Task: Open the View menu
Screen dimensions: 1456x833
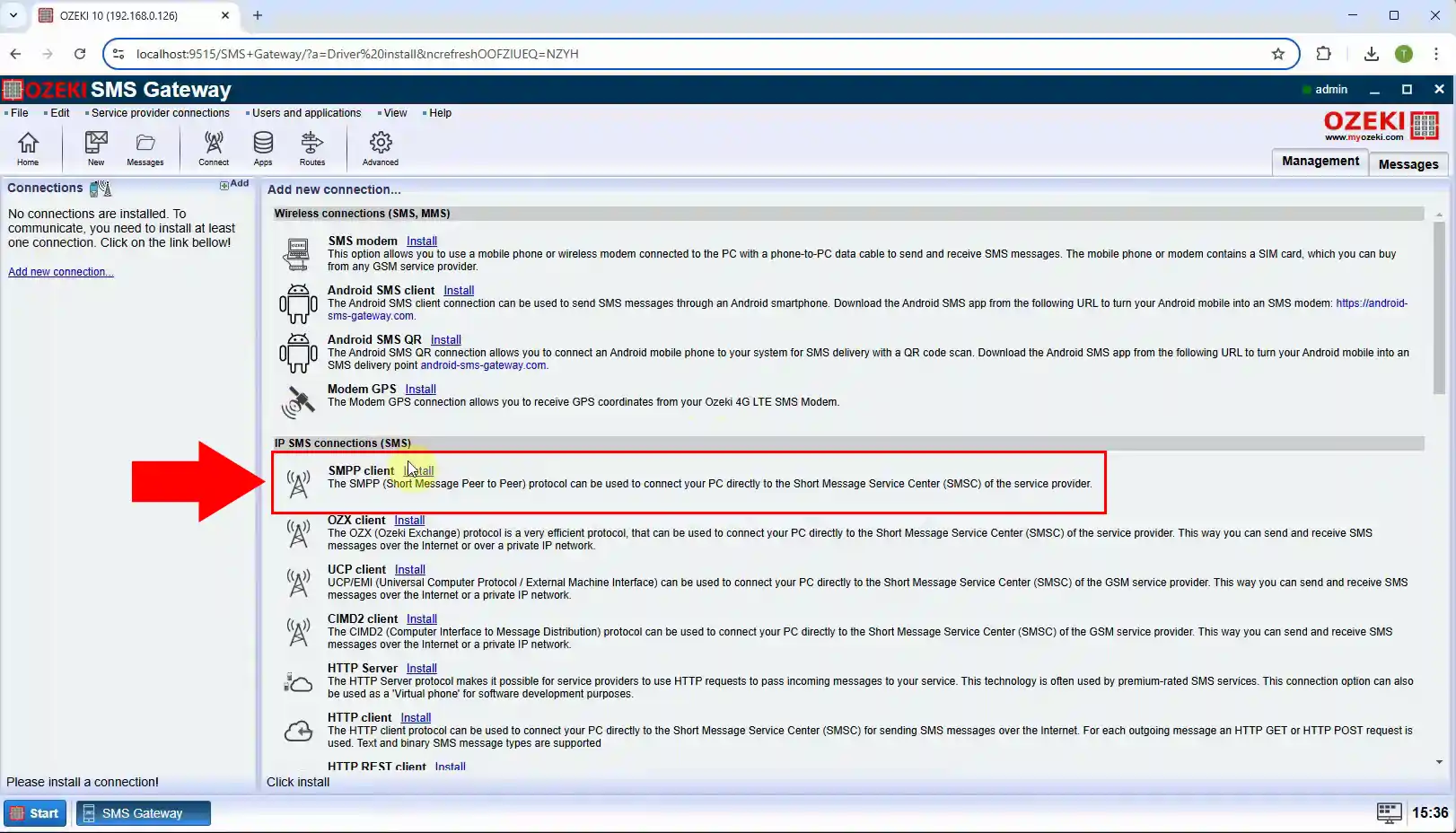Action: click(395, 113)
